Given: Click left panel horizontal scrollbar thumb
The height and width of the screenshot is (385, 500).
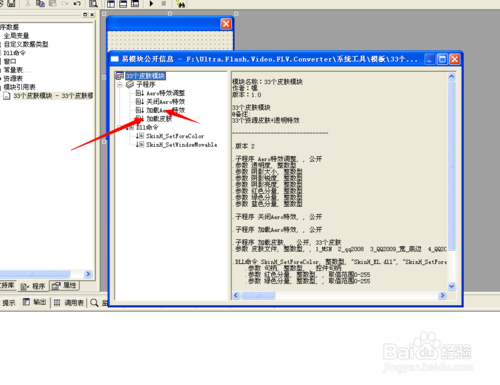Looking at the screenshot, I should 35,274.
